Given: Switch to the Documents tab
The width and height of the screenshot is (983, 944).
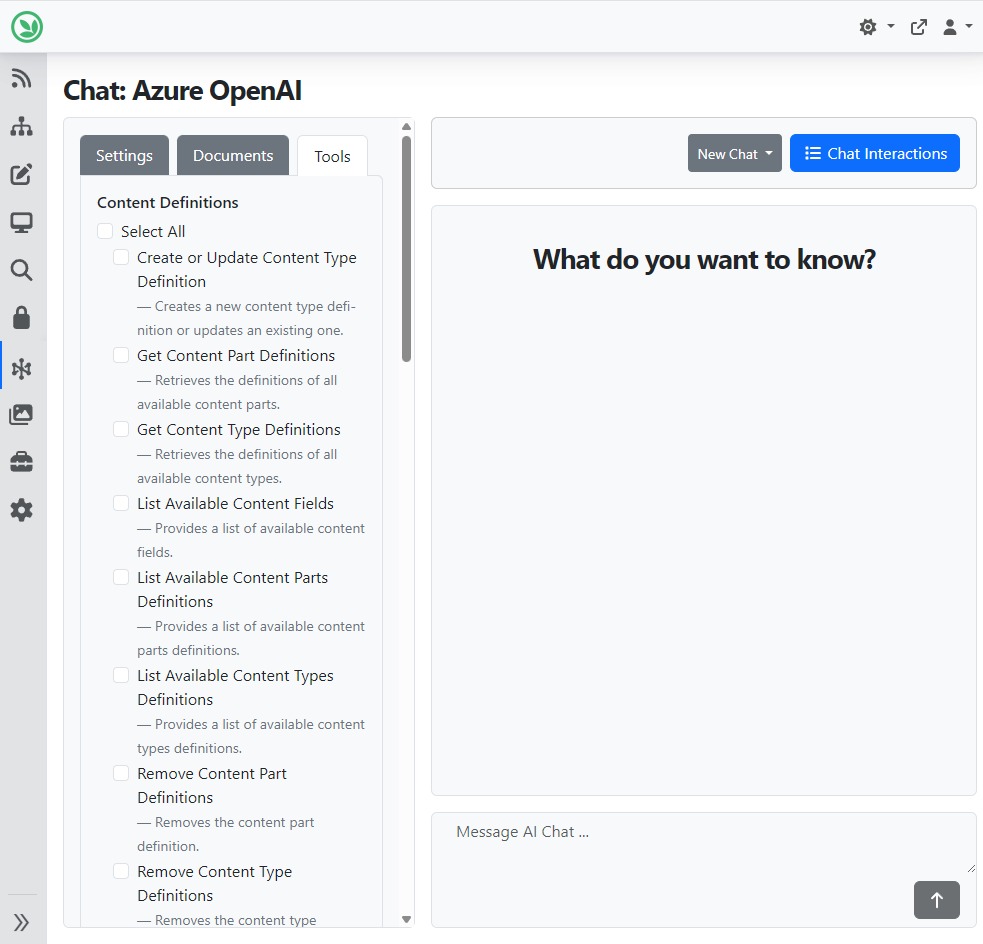Looking at the screenshot, I should pyautogui.click(x=233, y=155).
